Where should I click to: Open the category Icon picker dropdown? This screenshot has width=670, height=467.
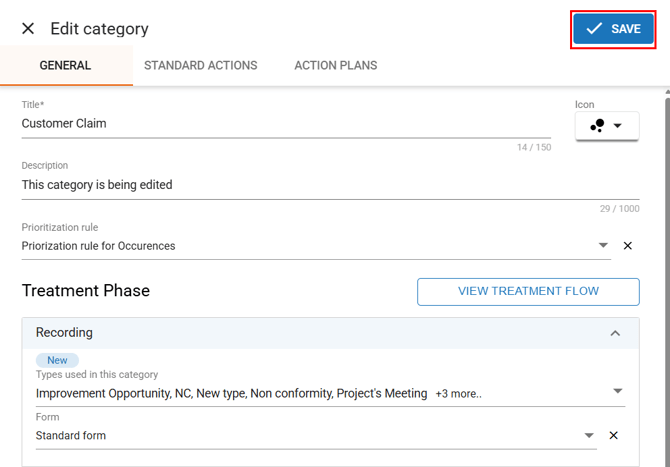point(607,126)
